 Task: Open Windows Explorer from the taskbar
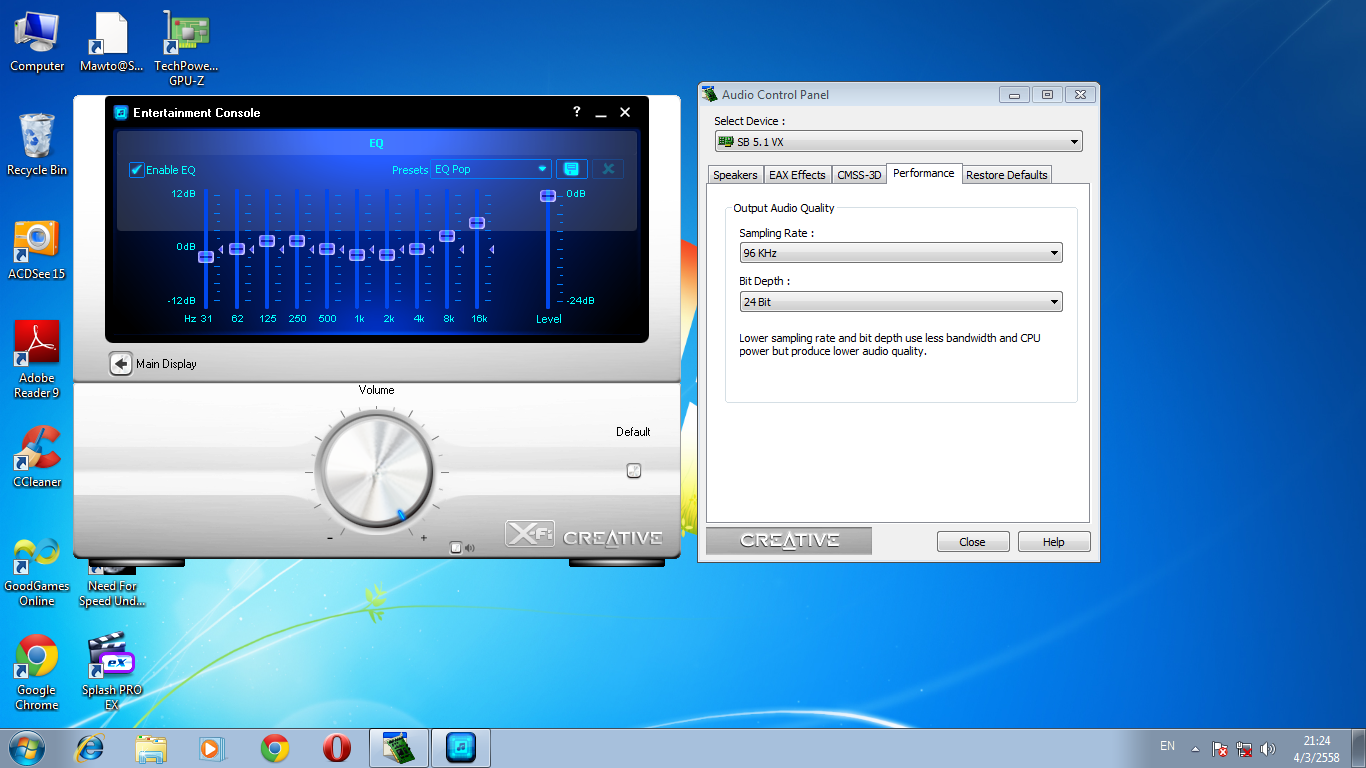click(152, 747)
